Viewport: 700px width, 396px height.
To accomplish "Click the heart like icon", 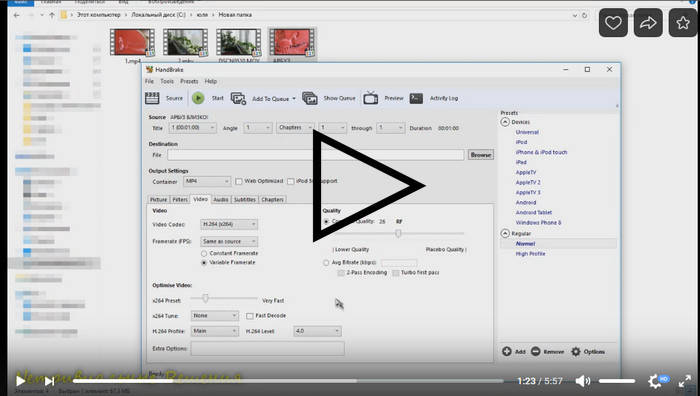I will click(x=613, y=22).
